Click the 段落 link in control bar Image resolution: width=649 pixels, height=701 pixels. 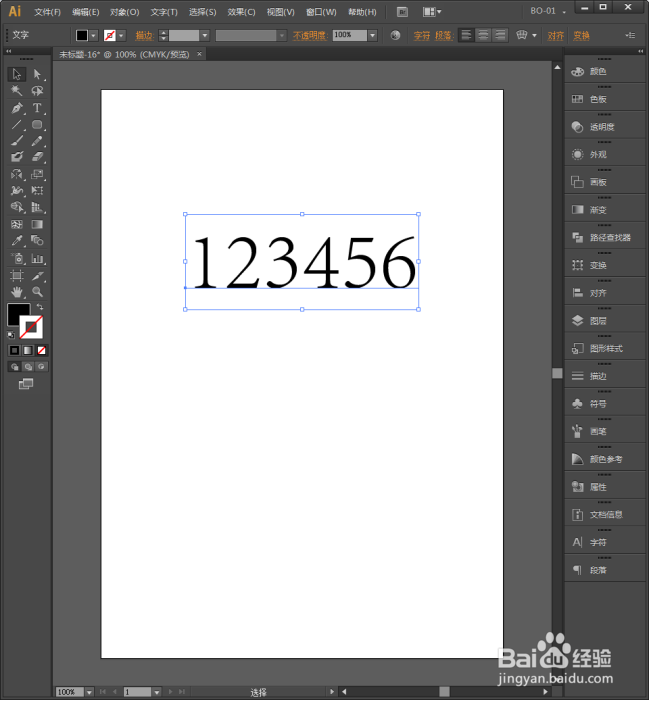pyautogui.click(x=443, y=35)
